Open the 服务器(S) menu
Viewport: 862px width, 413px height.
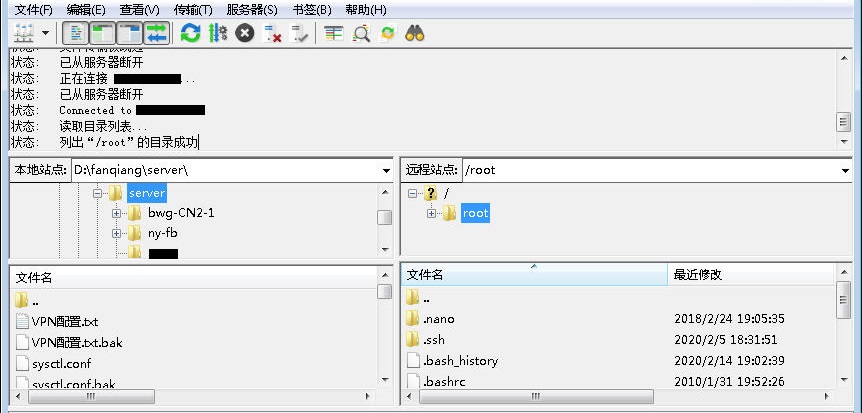pyautogui.click(x=252, y=9)
